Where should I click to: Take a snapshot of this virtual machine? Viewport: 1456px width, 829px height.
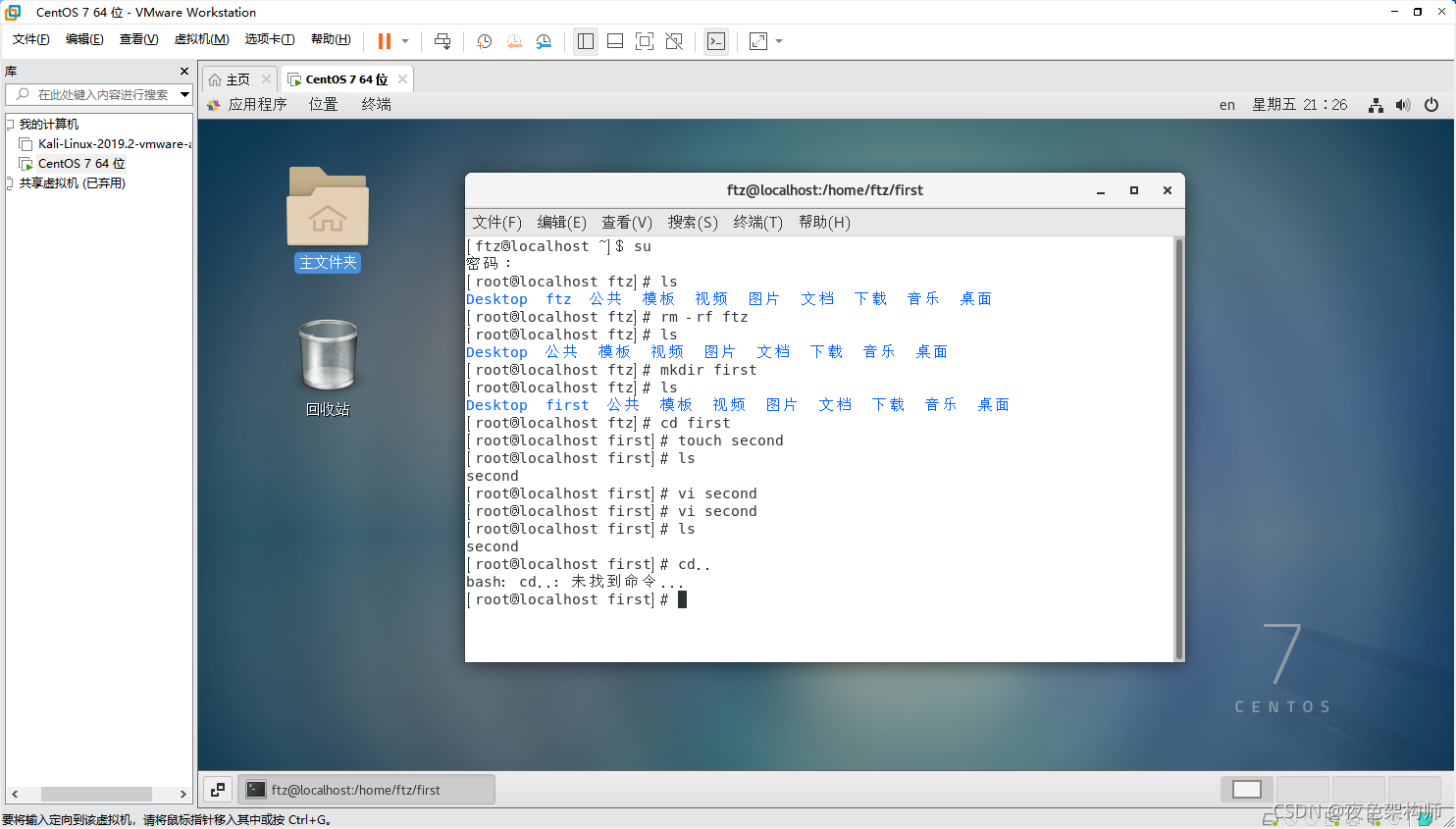[x=484, y=41]
